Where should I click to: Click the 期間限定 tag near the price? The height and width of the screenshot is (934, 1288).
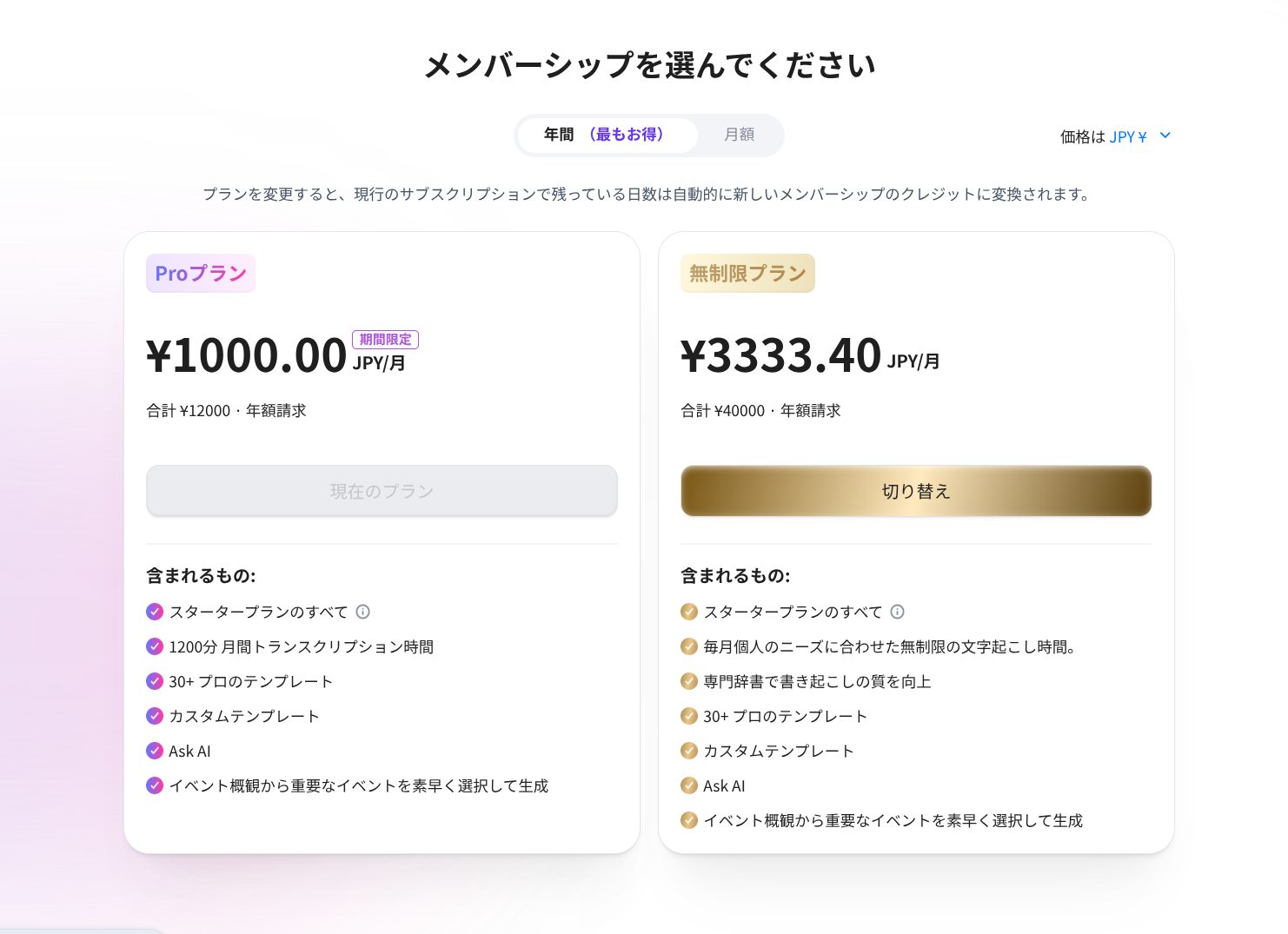pos(385,340)
